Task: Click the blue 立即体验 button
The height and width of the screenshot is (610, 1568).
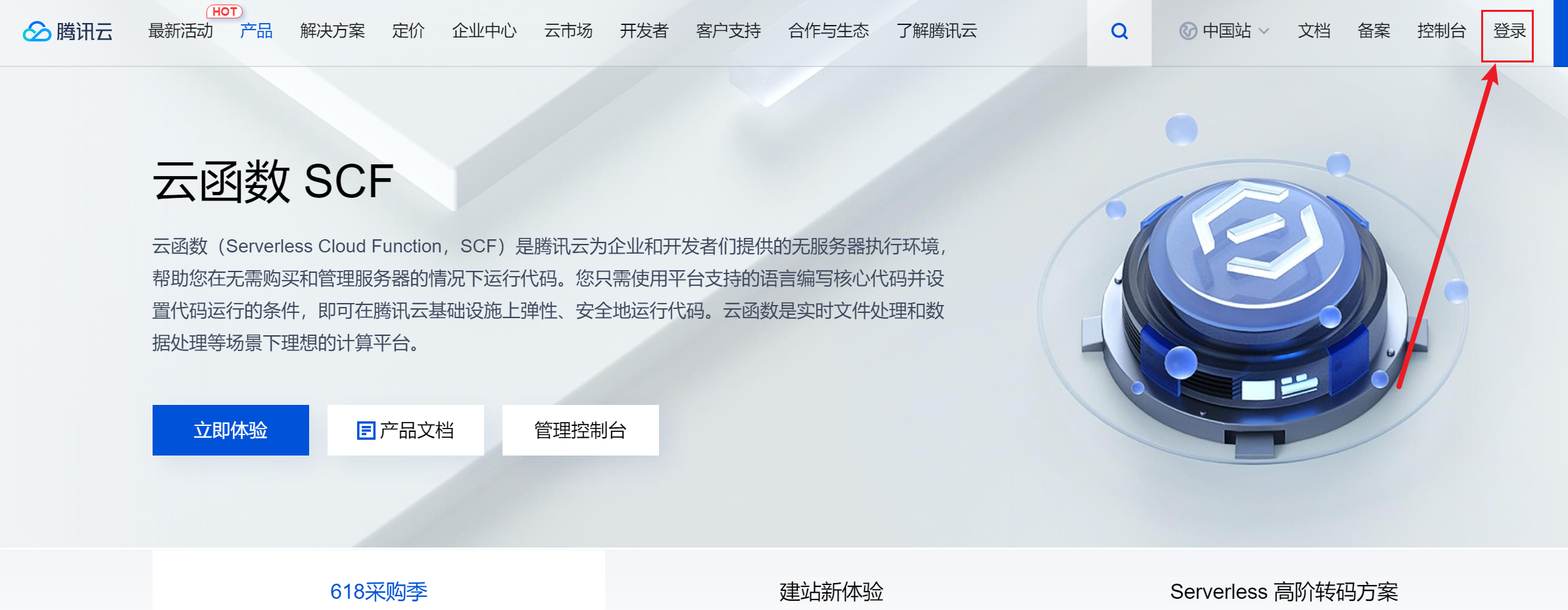Action: point(231,430)
